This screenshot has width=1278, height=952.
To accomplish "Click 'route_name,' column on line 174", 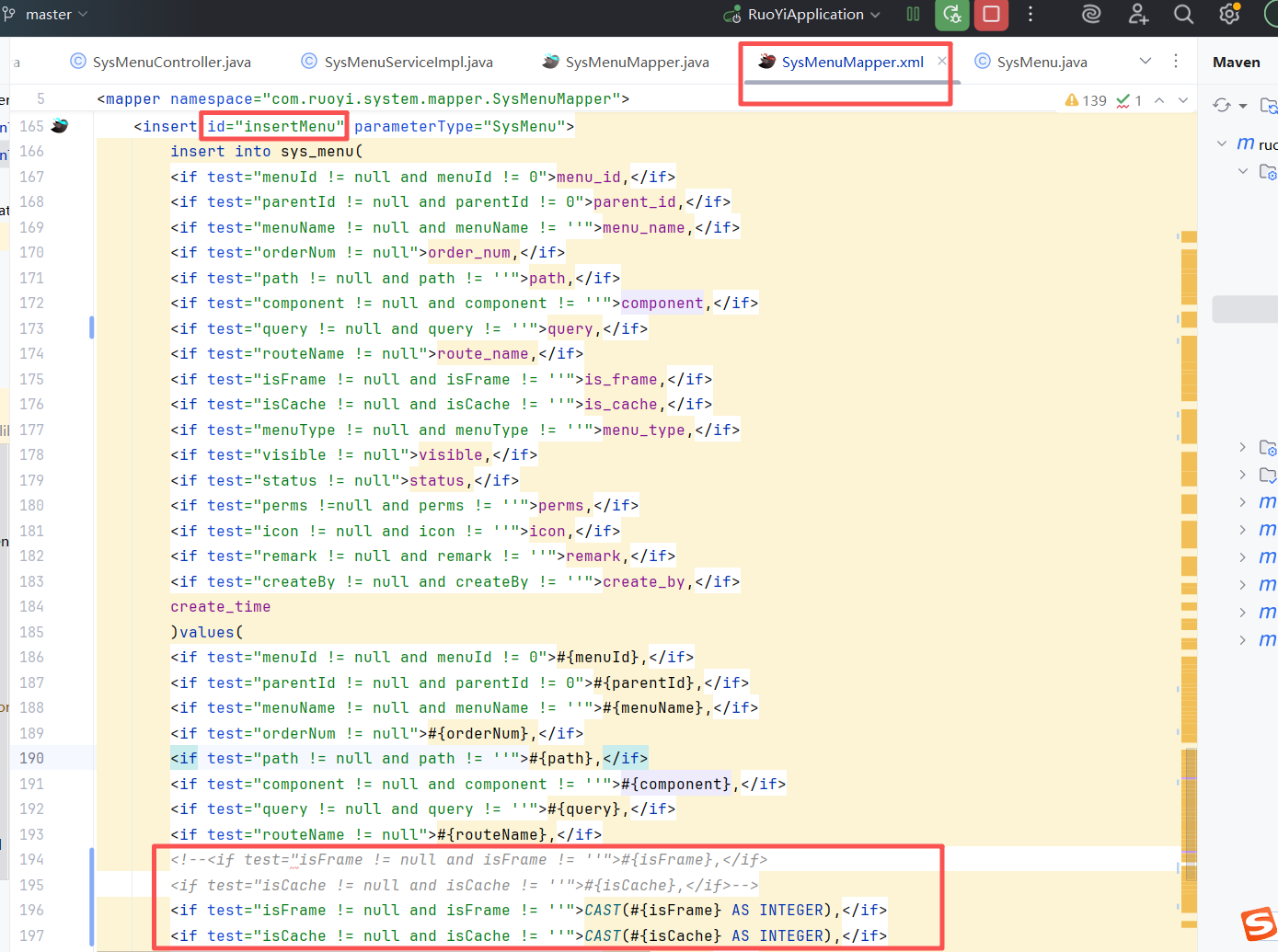I will tap(488, 353).
